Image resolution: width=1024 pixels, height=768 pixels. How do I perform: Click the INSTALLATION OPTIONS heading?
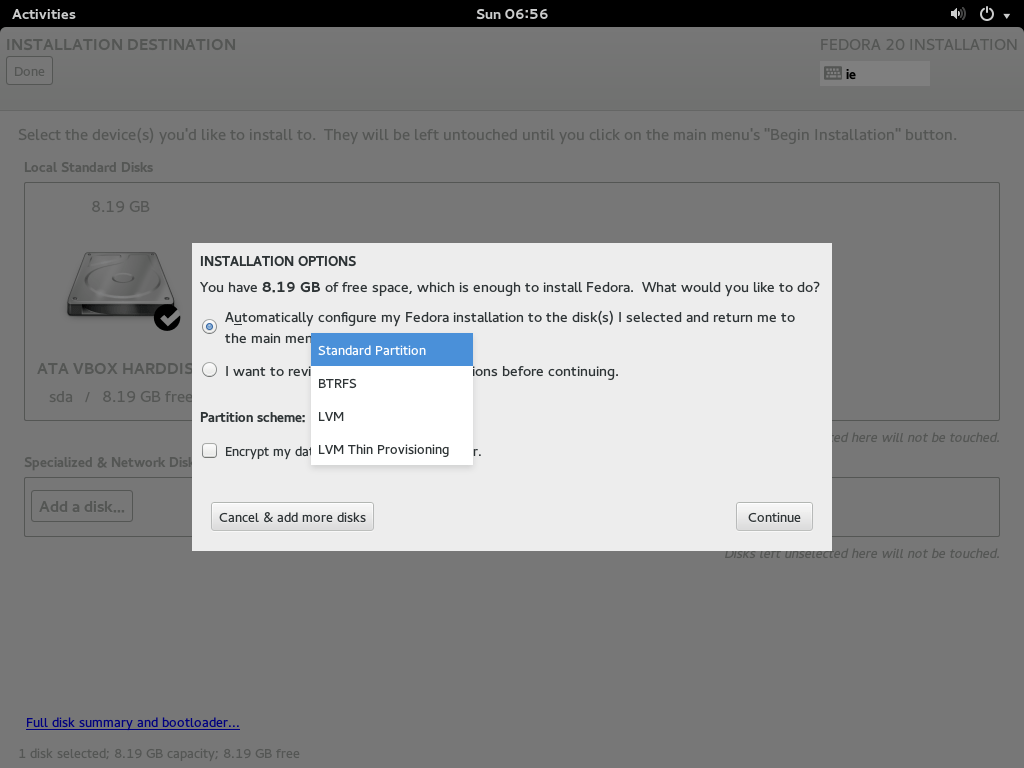coord(278,261)
